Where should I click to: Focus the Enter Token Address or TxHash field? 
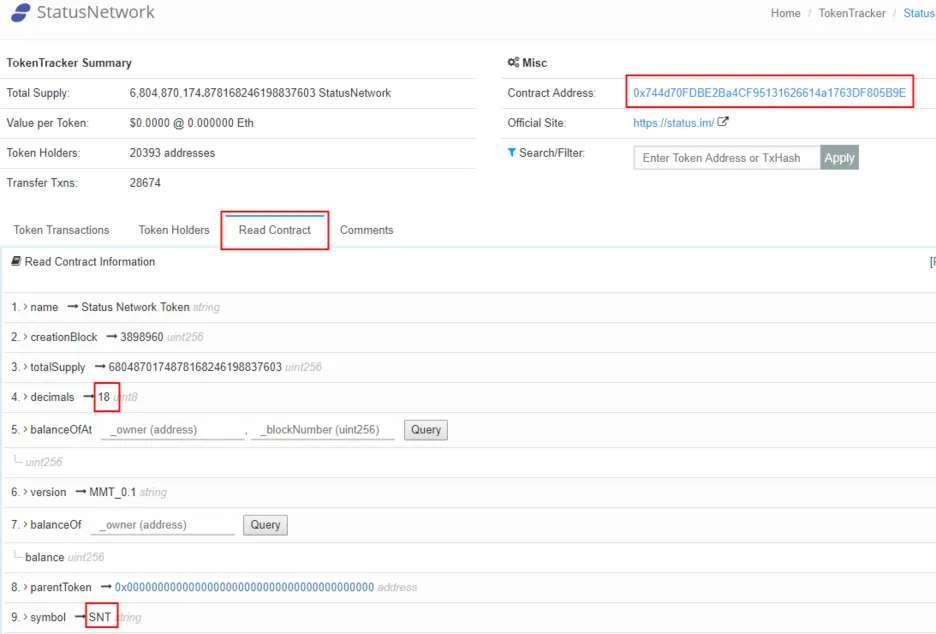pyautogui.click(x=726, y=158)
